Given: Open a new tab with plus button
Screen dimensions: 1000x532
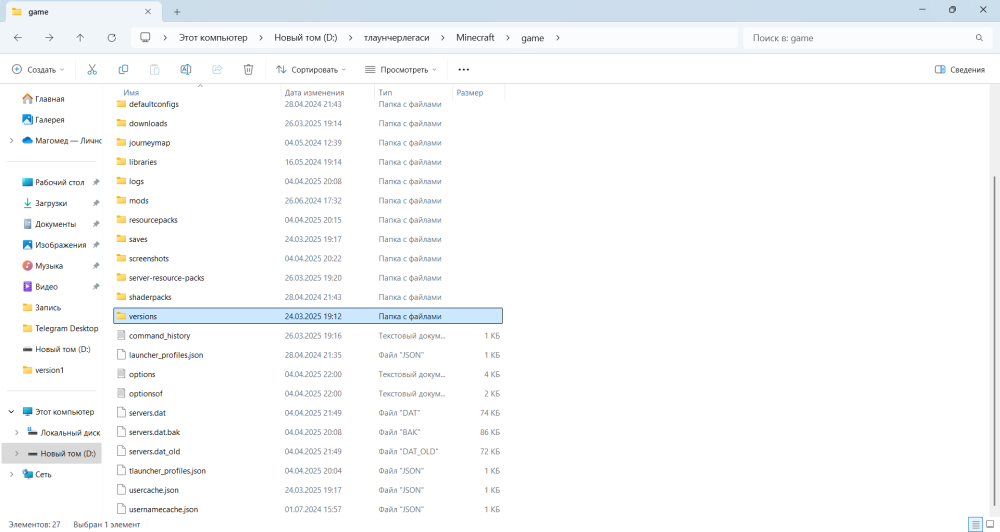Looking at the screenshot, I should 177,11.
